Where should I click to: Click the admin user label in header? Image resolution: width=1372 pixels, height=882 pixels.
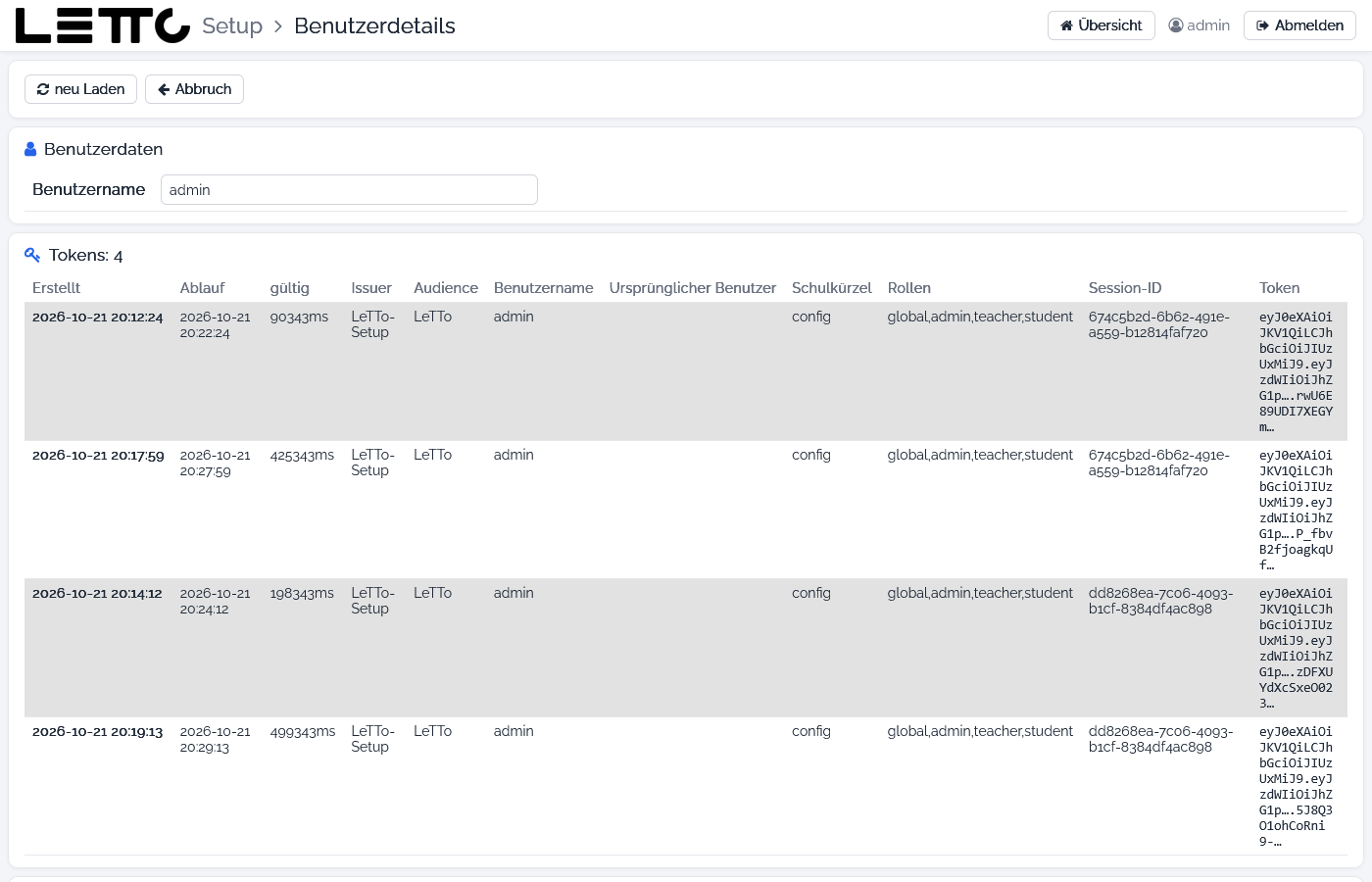(1199, 25)
